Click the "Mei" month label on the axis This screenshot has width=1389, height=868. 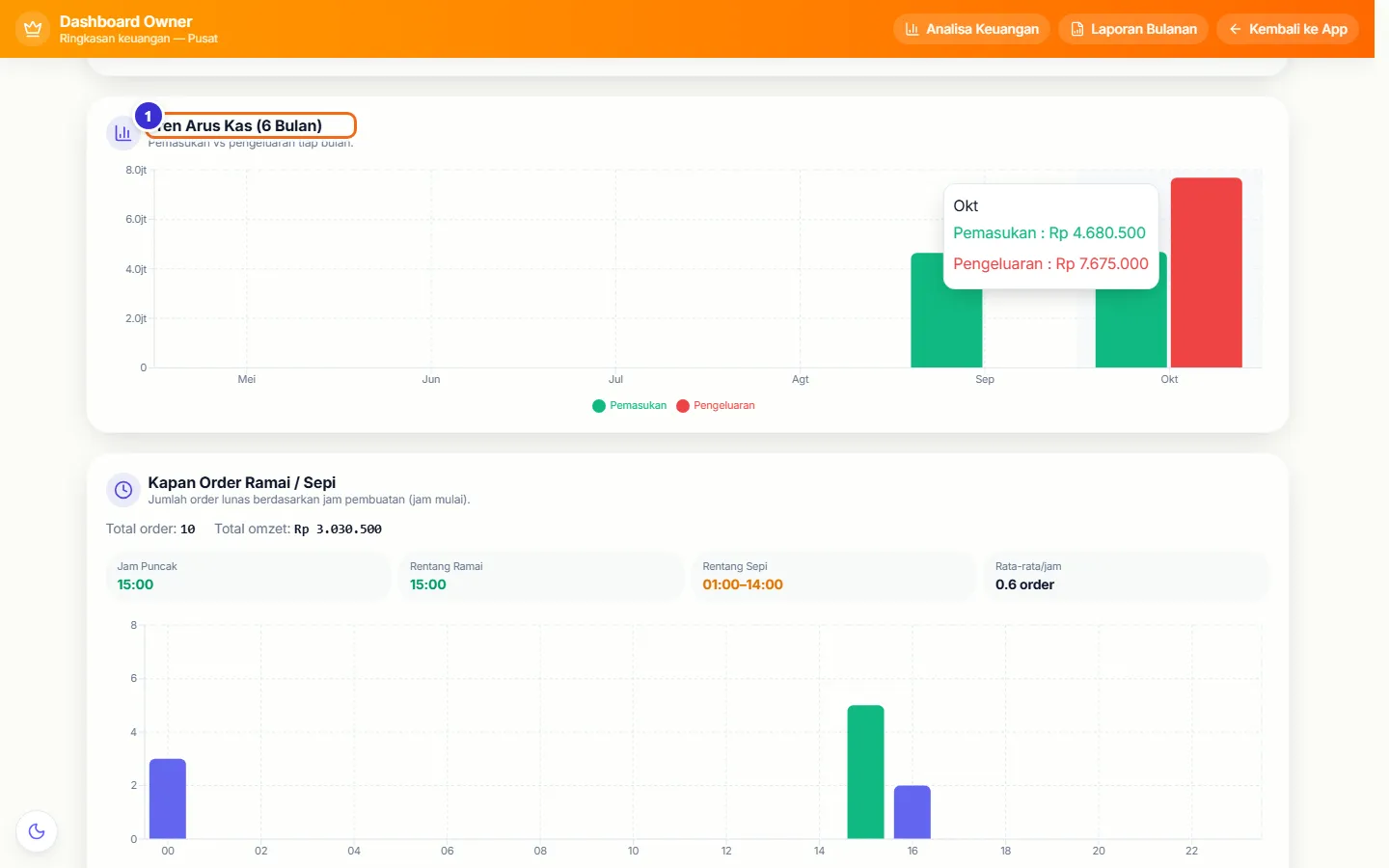pos(247,379)
